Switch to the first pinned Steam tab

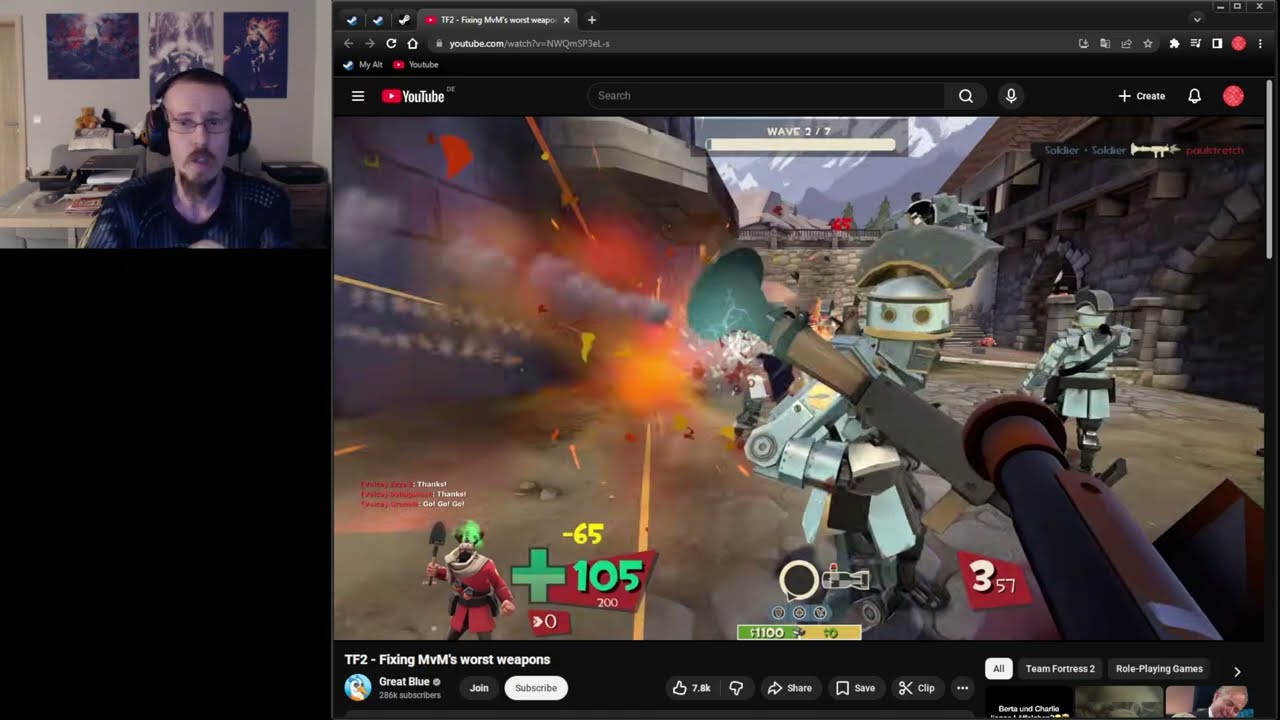pyautogui.click(x=352, y=20)
